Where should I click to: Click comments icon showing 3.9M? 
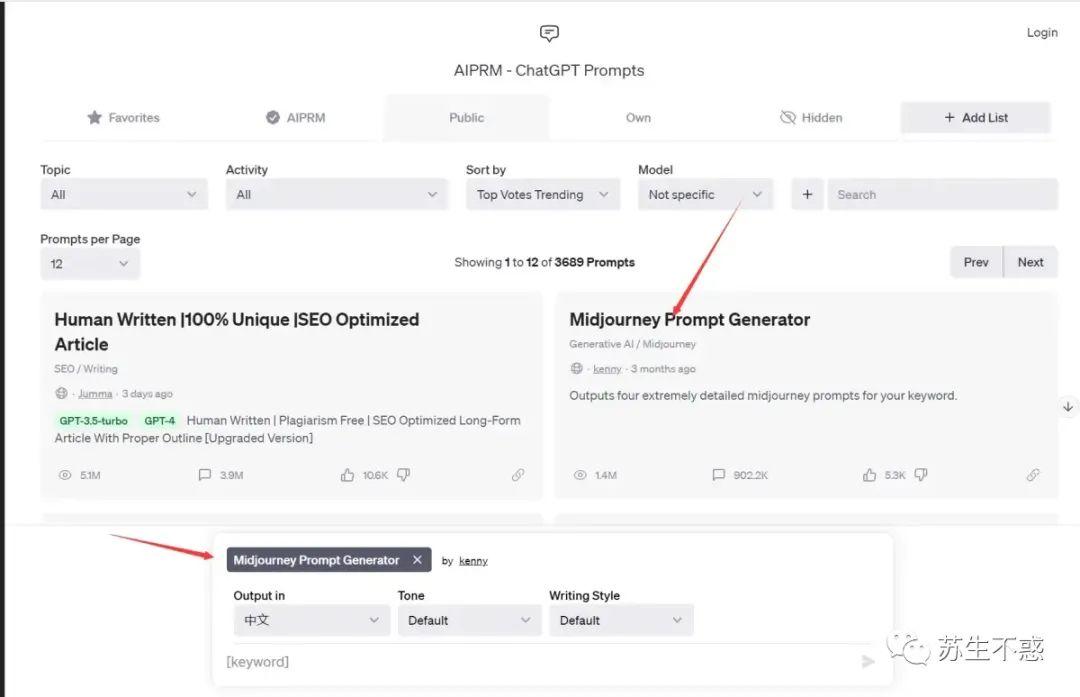[205, 475]
